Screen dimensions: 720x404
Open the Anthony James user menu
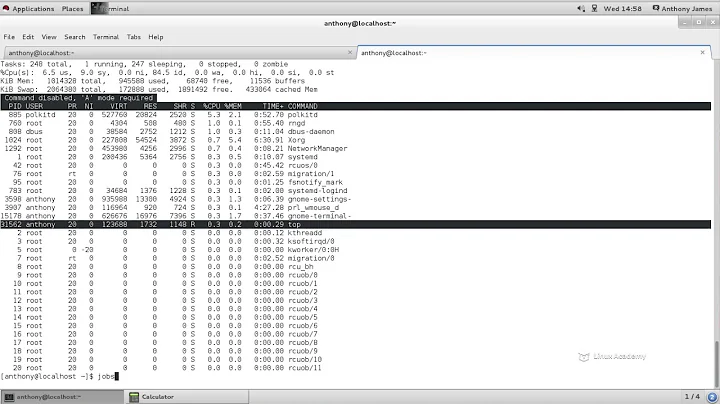point(682,8)
